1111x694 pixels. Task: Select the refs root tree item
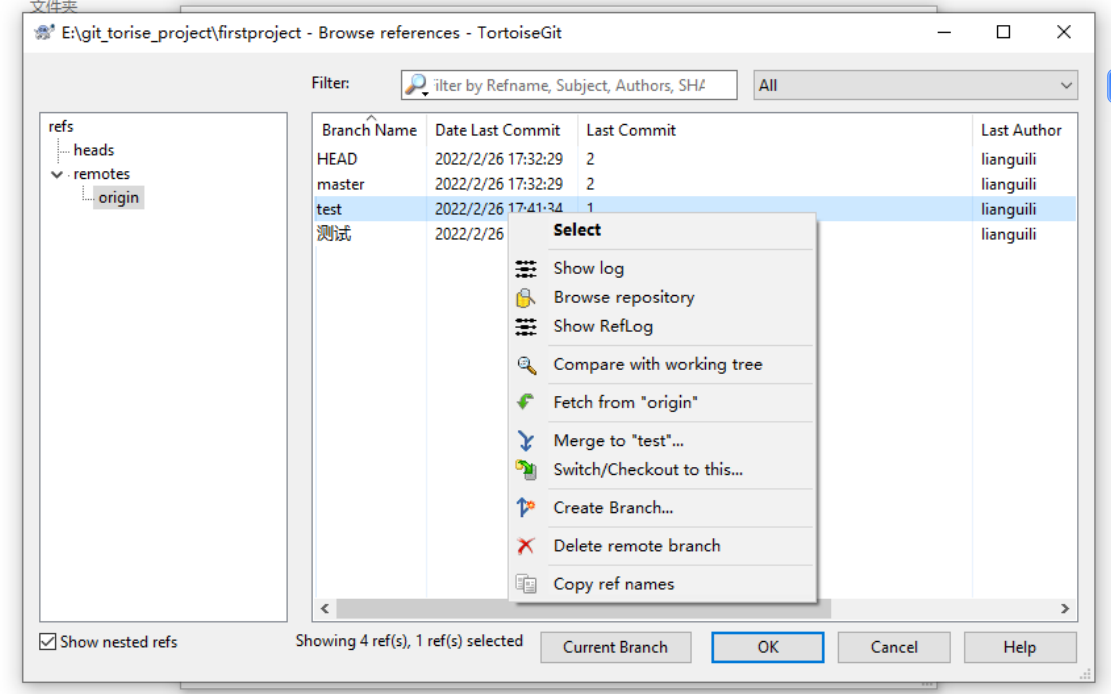click(x=61, y=126)
